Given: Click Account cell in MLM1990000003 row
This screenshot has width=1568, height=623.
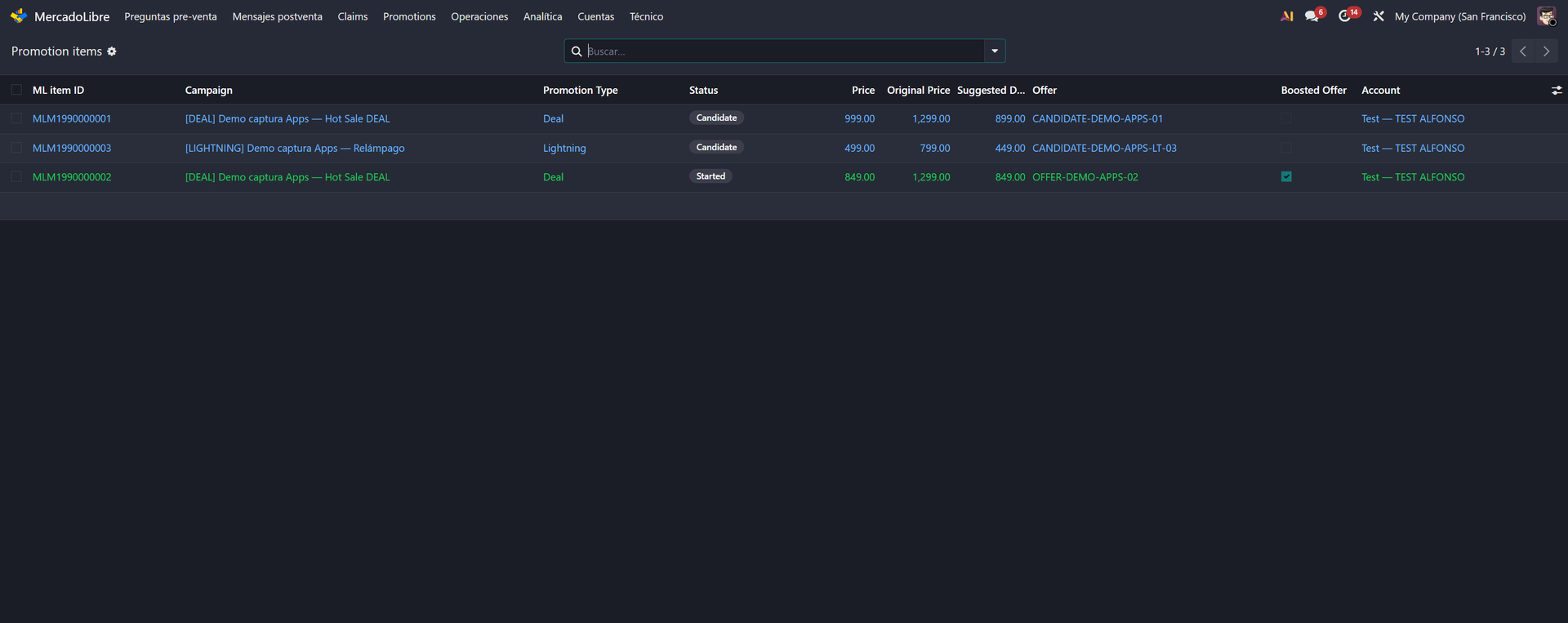Looking at the screenshot, I should click(x=1413, y=149).
